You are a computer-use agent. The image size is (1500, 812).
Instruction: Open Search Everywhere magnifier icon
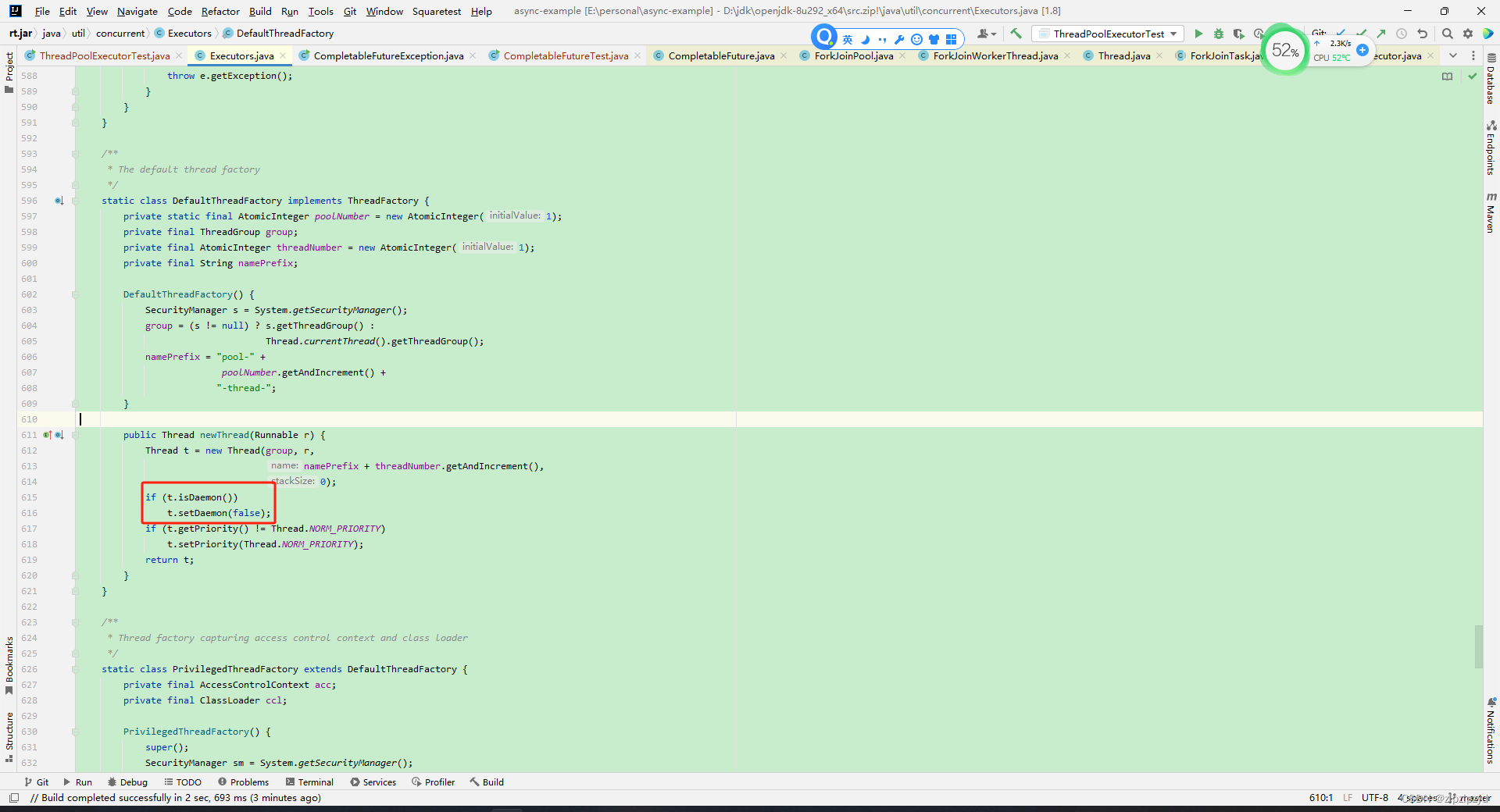pyautogui.click(x=1448, y=34)
